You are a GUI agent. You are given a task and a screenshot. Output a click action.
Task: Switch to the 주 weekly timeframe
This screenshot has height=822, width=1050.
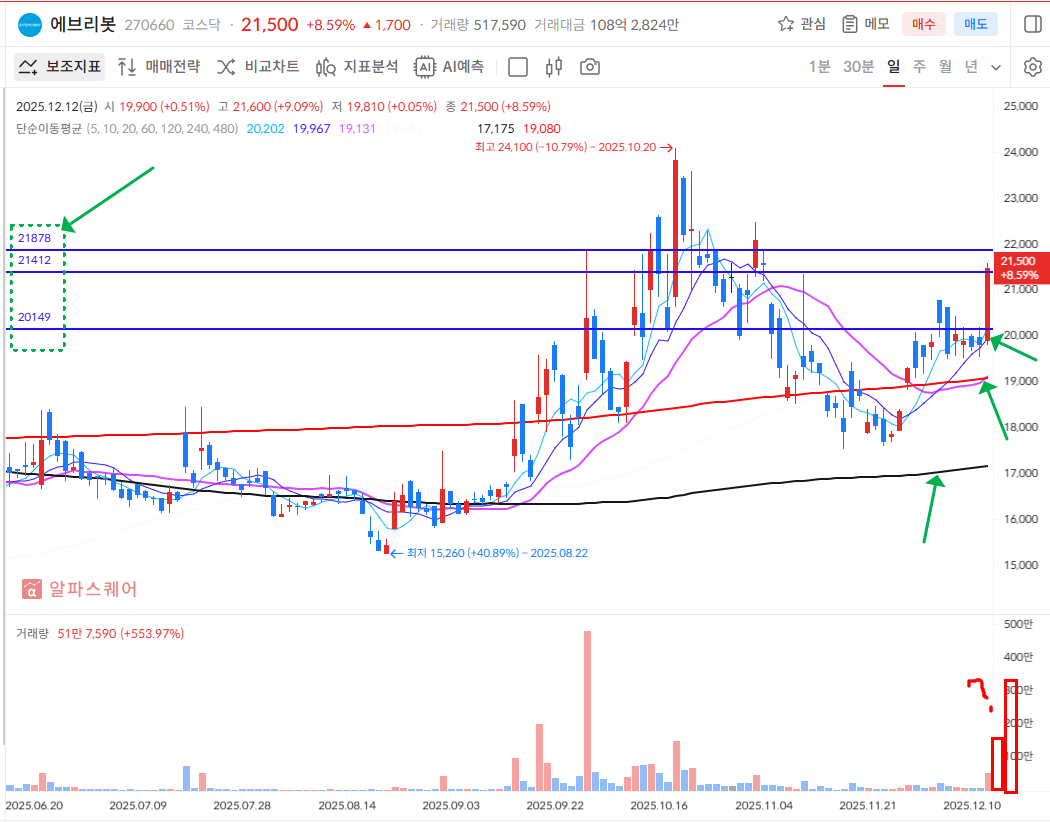tap(919, 67)
